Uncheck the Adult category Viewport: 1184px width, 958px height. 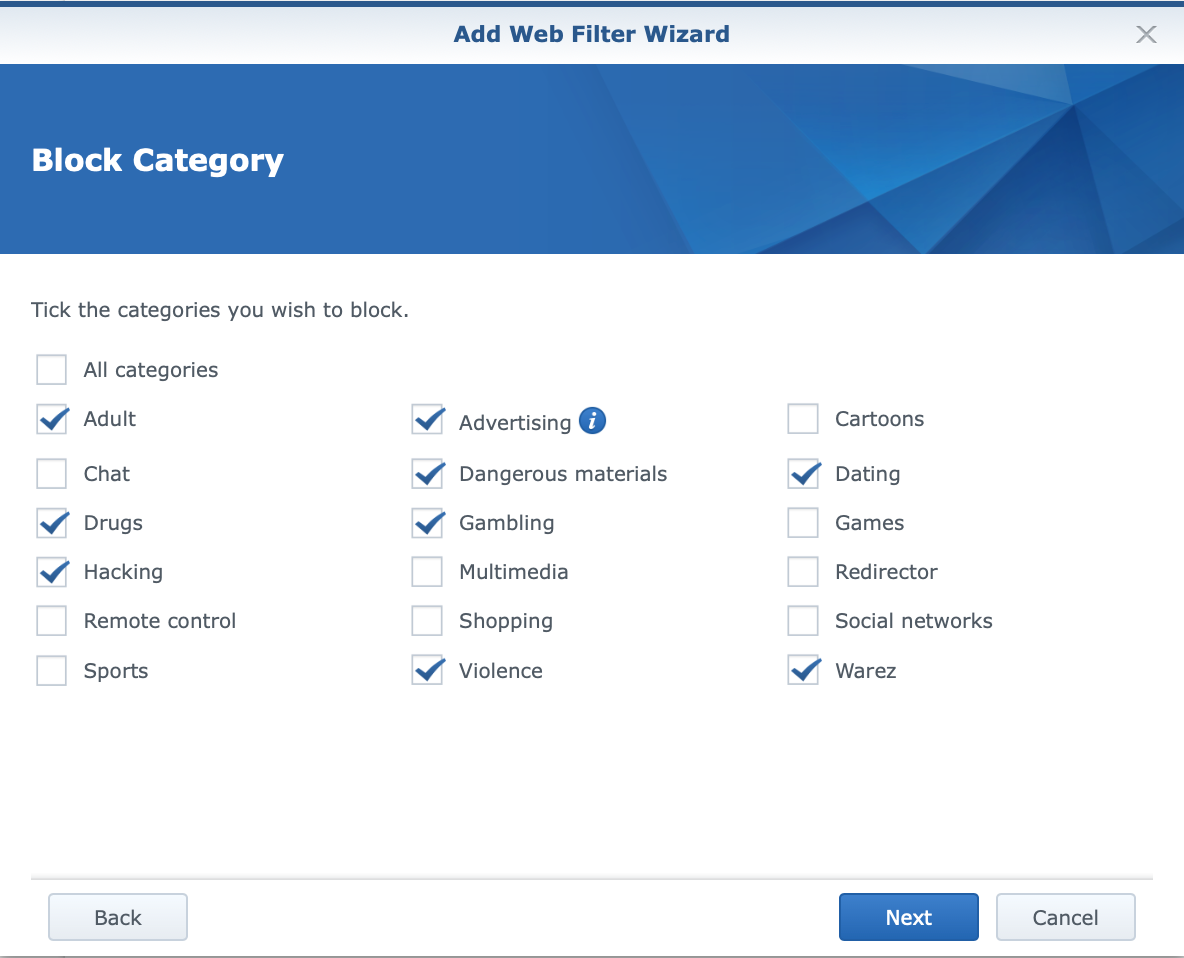[51, 419]
